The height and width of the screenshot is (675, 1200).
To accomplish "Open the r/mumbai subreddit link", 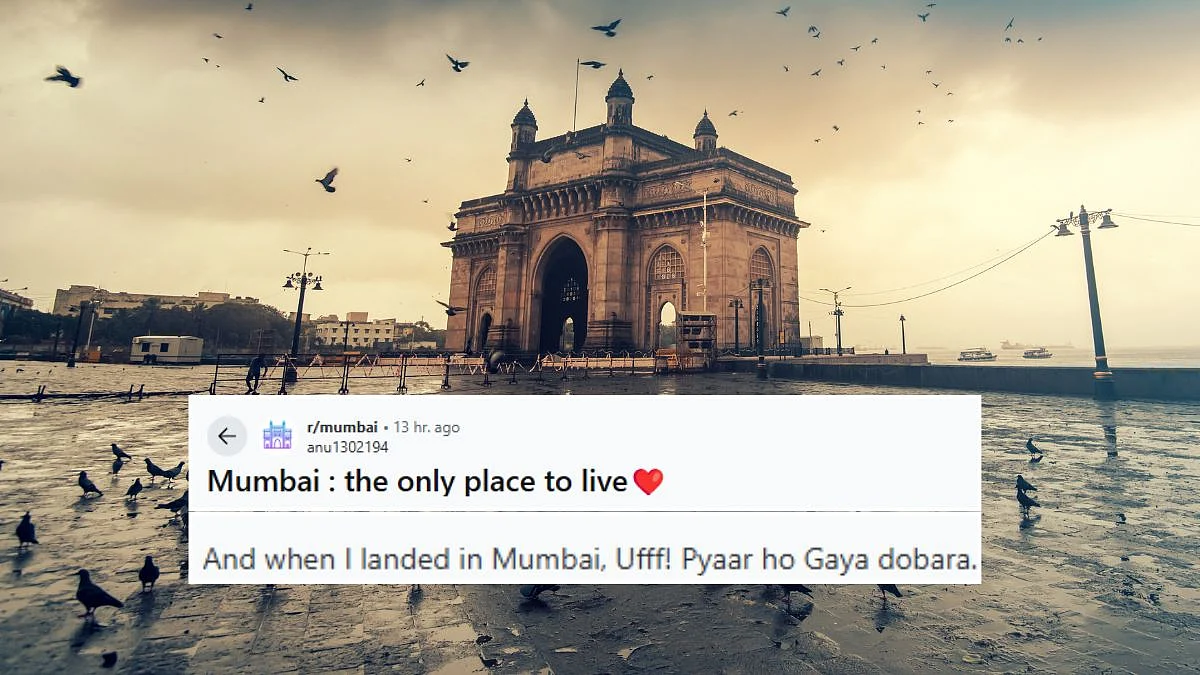I will (342, 427).
